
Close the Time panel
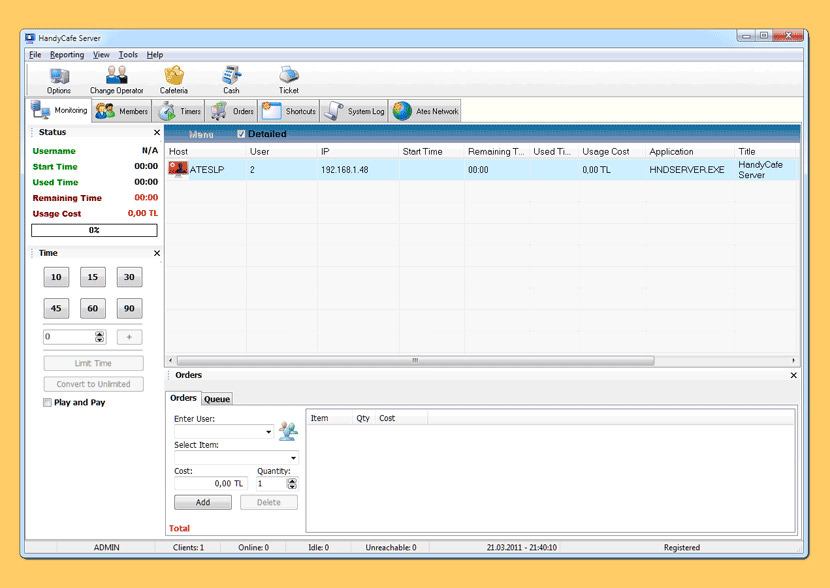point(157,253)
